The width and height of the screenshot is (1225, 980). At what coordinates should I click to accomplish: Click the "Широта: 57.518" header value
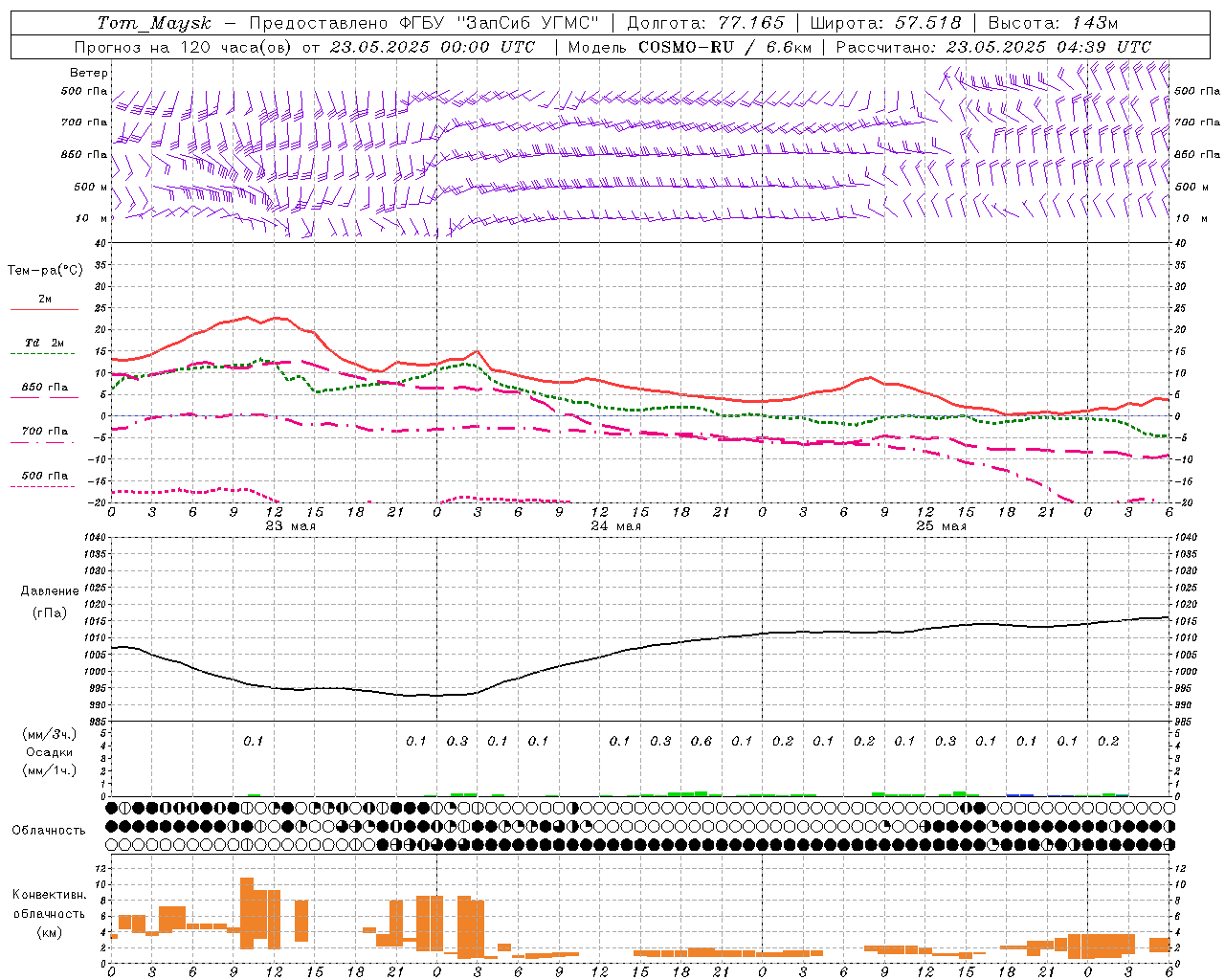(x=886, y=23)
